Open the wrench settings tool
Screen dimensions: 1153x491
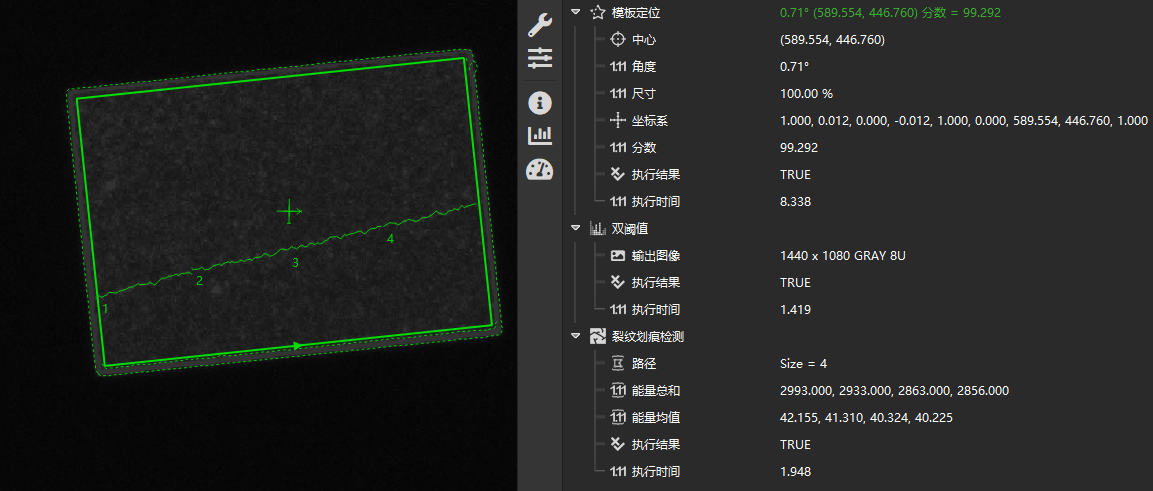pos(539,25)
